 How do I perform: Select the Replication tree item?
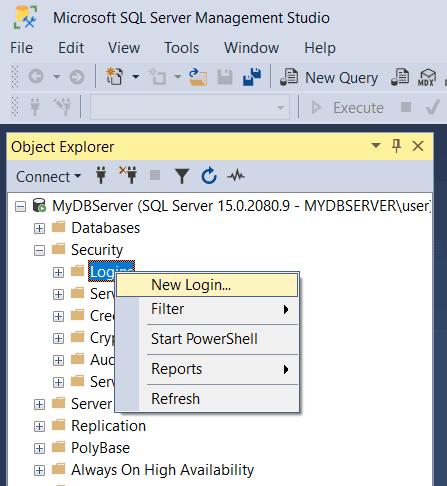108,426
